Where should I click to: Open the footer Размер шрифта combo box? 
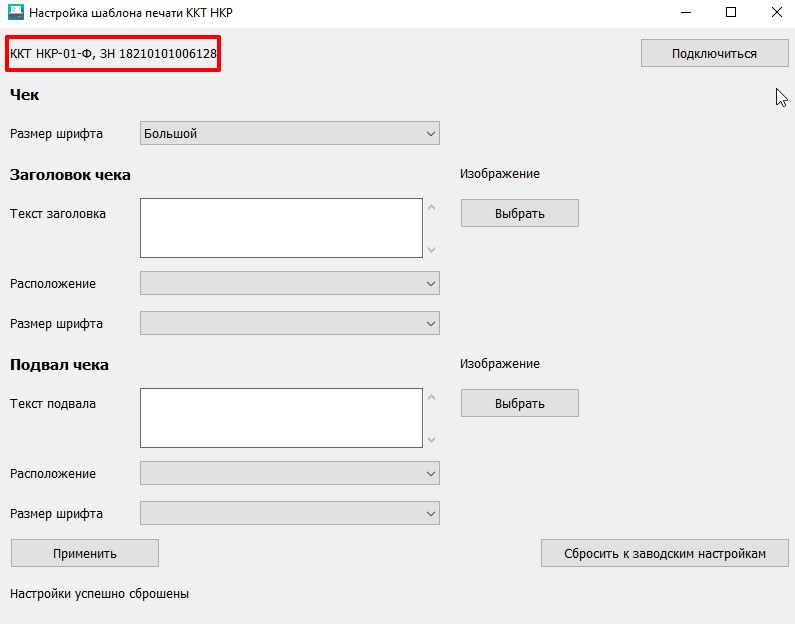point(290,513)
